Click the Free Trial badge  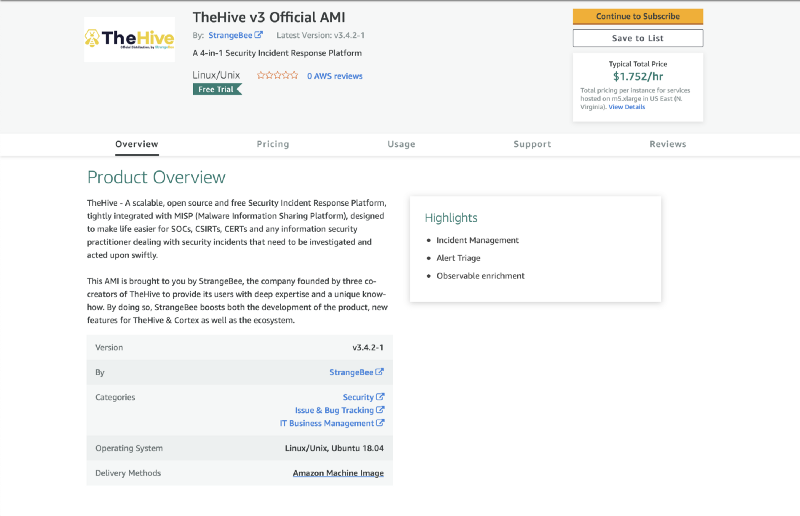click(217, 89)
